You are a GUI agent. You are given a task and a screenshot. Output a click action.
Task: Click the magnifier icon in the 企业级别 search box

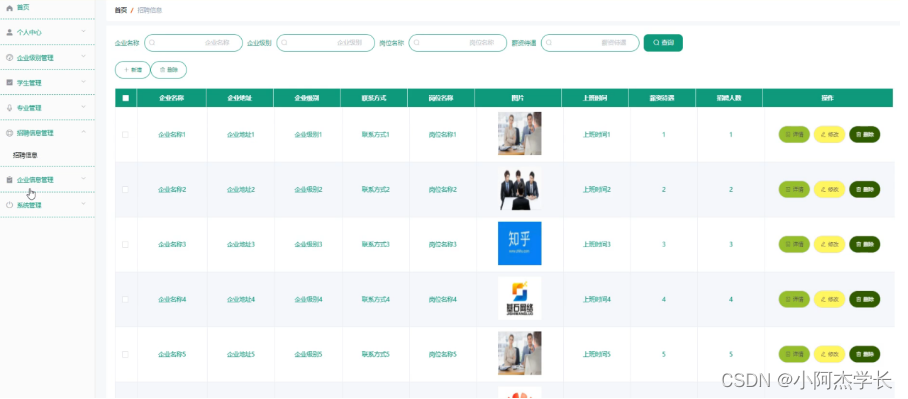284,43
